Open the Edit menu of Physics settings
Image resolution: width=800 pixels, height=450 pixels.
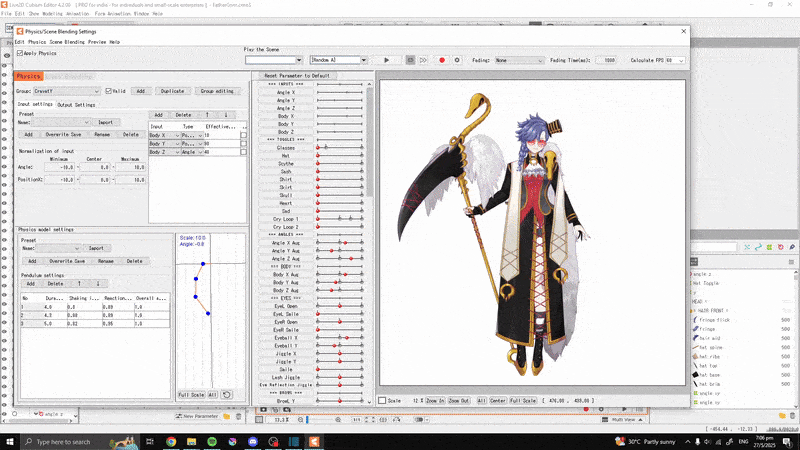[19, 42]
